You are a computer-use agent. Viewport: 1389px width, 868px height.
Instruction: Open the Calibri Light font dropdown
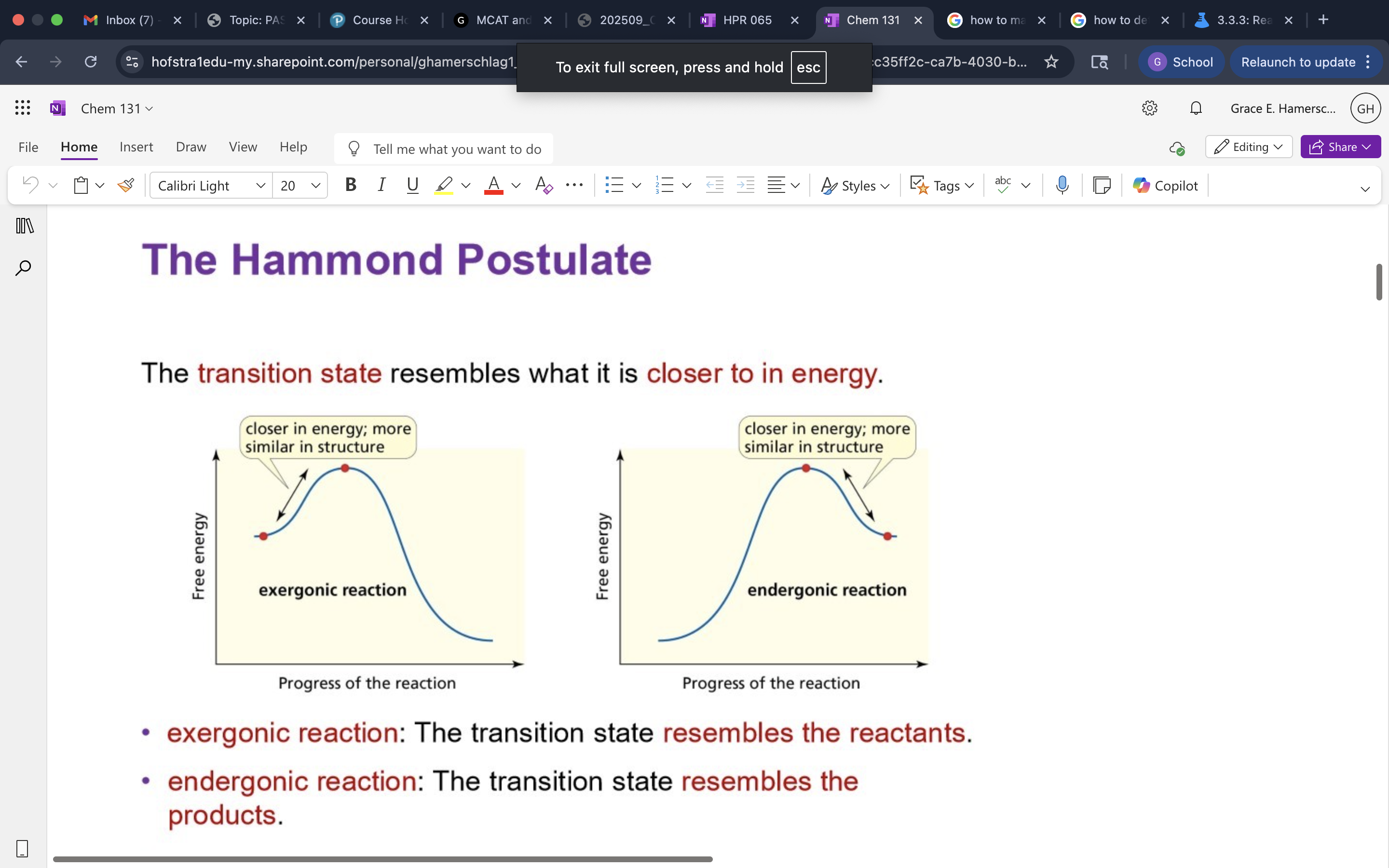coord(260,185)
